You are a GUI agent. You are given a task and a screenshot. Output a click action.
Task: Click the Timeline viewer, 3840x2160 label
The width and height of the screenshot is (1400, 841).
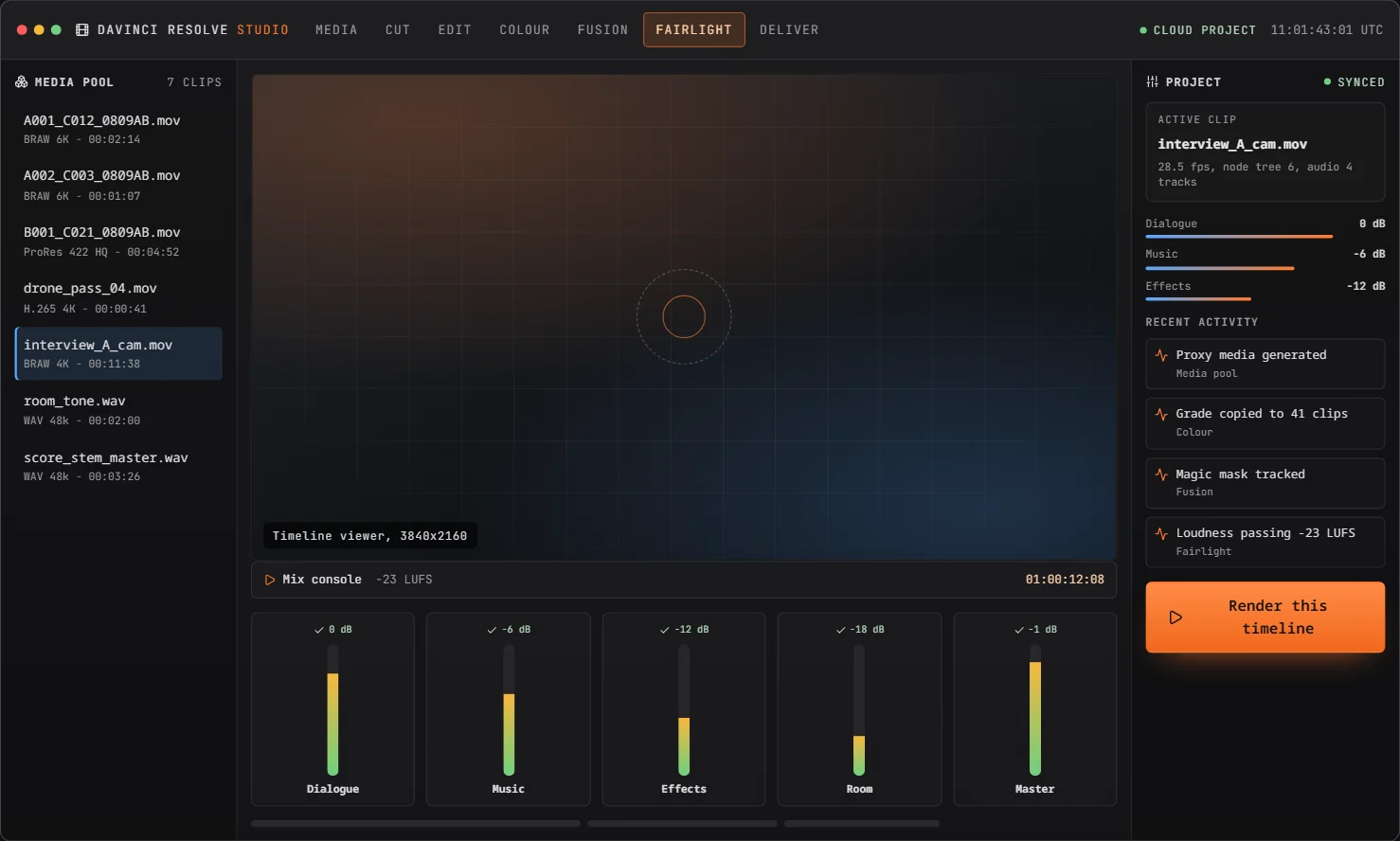pos(369,536)
